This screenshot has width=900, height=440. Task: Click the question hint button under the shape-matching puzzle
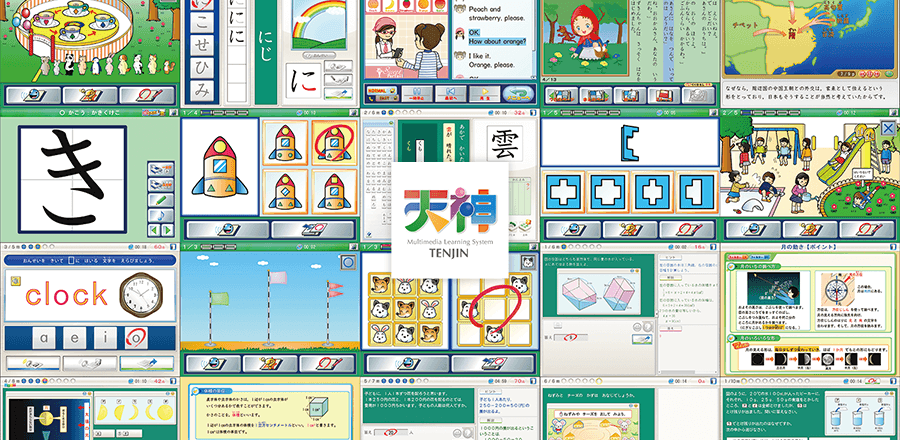click(x=630, y=229)
